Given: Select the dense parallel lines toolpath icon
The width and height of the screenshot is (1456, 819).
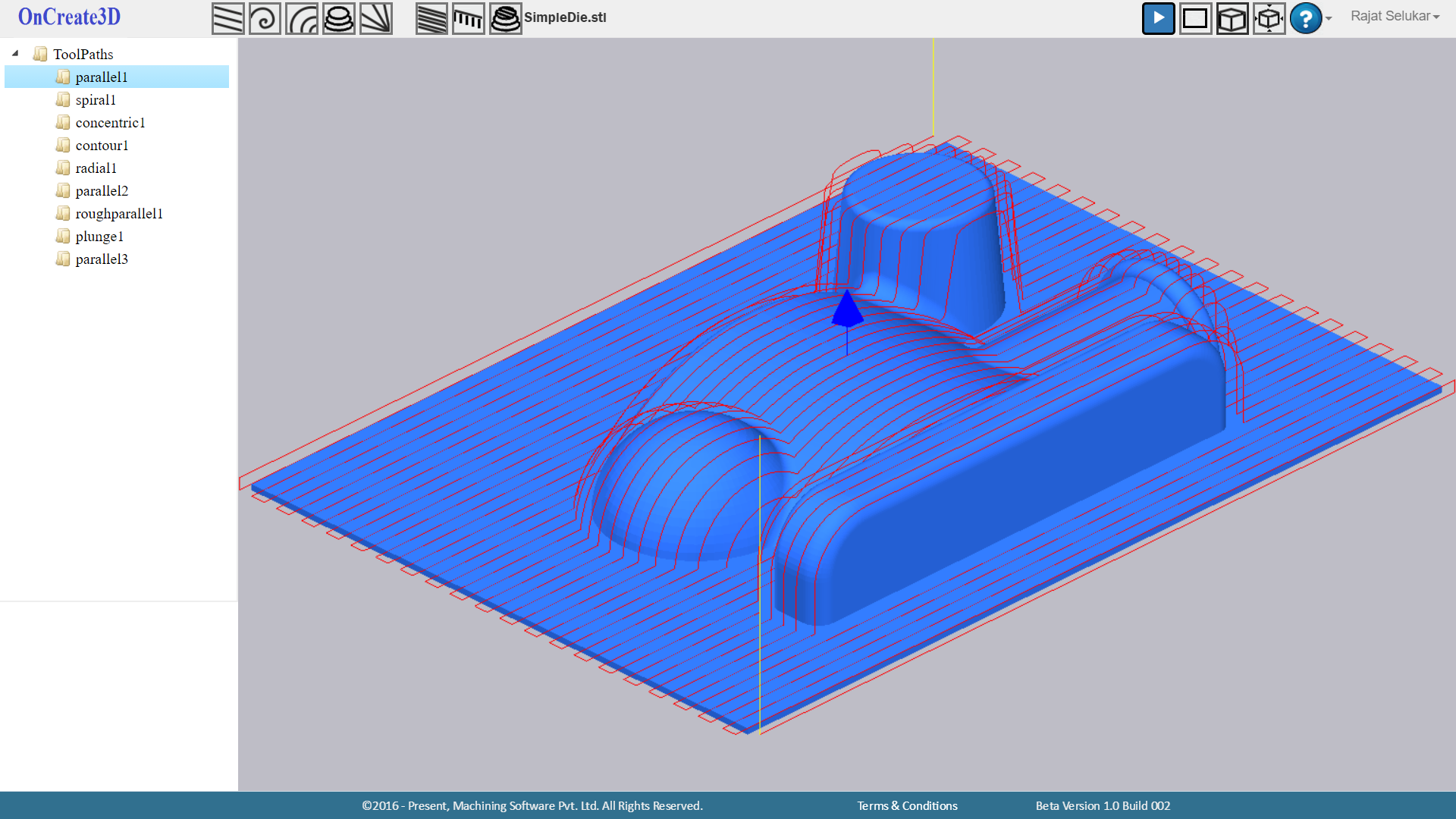Looking at the screenshot, I should pos(431,18).
